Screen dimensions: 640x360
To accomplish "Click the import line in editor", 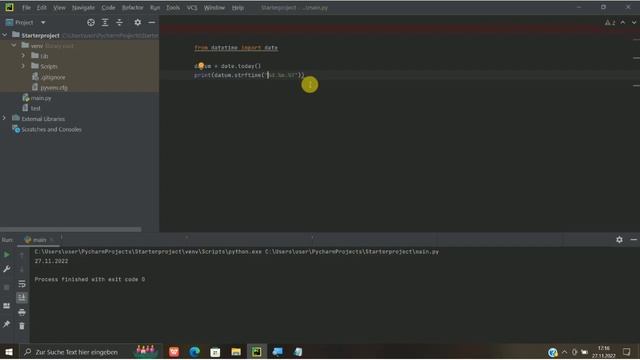I will (236, 48).
